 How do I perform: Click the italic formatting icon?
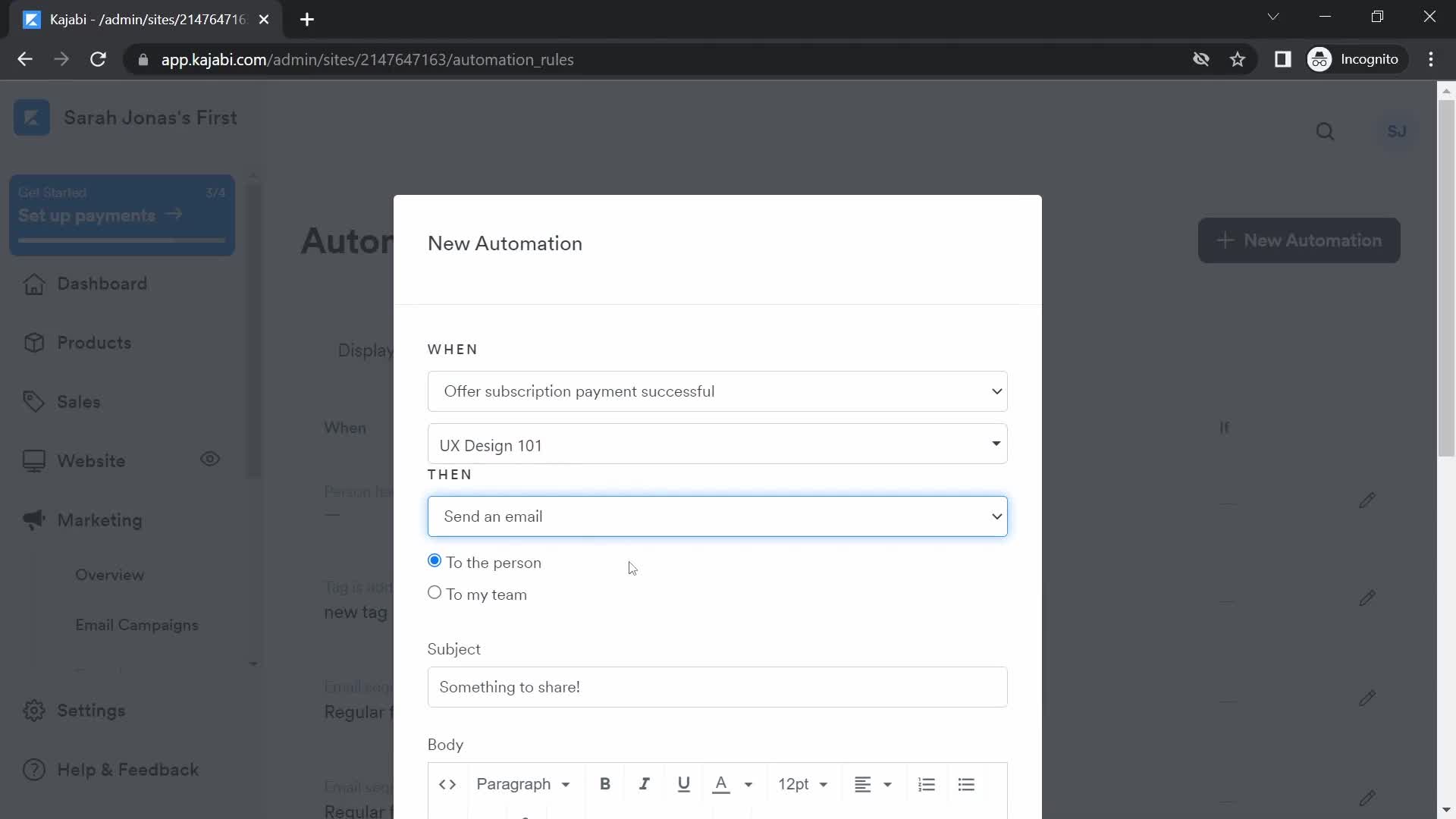tap(644, 784)
